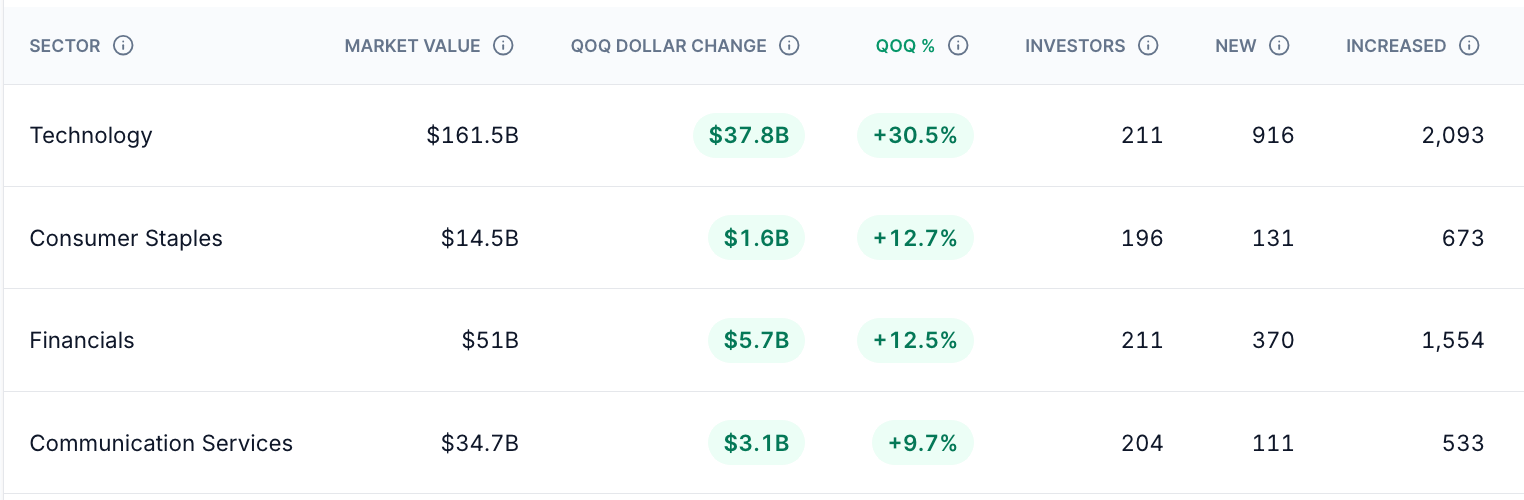Select the Financials sector row
This screenshot has width=1524, height=500.
coord(764,340)
